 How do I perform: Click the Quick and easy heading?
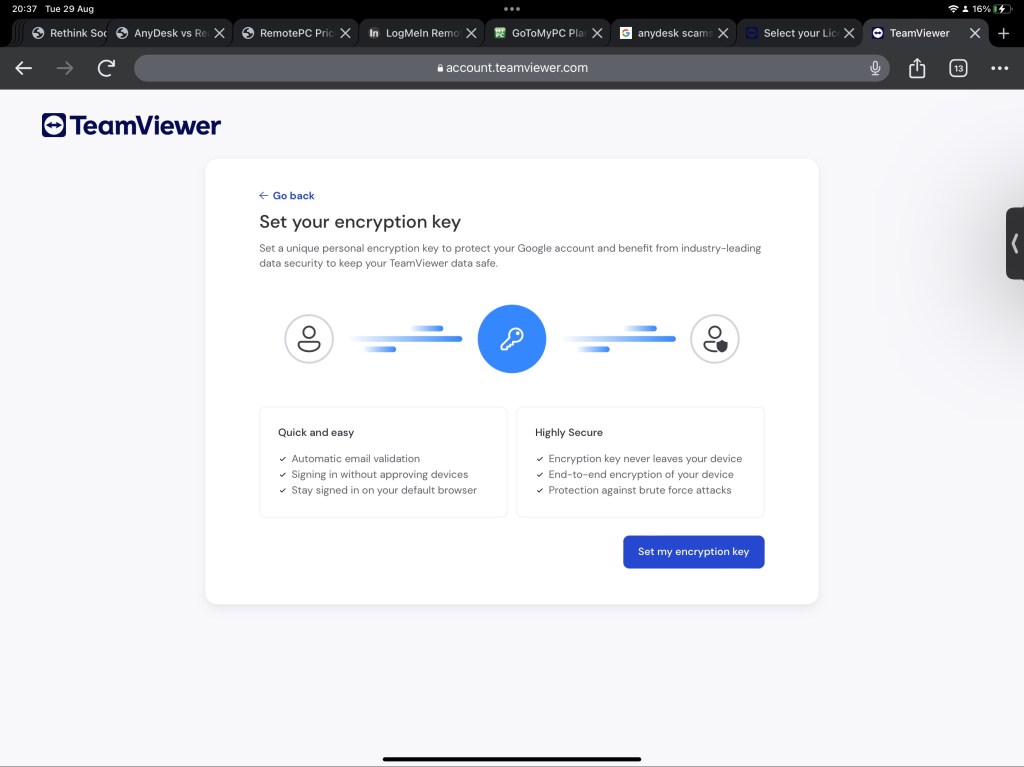tap(316, 432)
